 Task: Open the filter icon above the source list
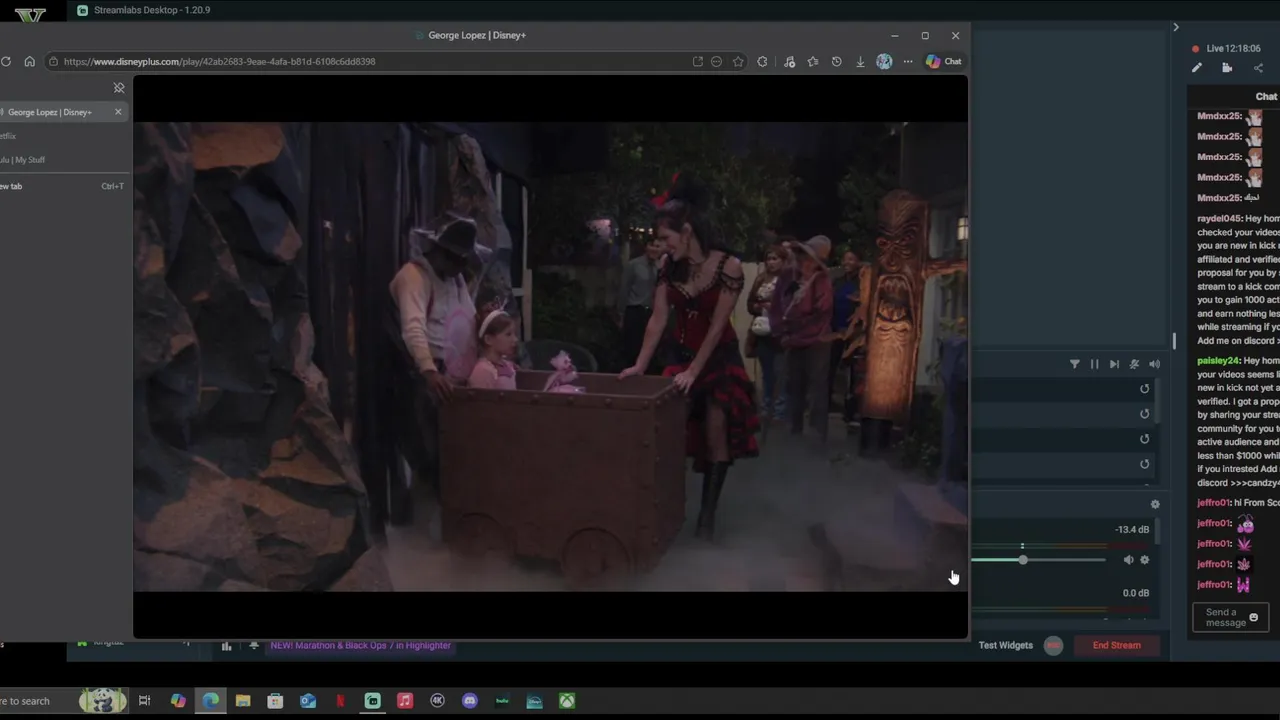(x=1075, y=364)
